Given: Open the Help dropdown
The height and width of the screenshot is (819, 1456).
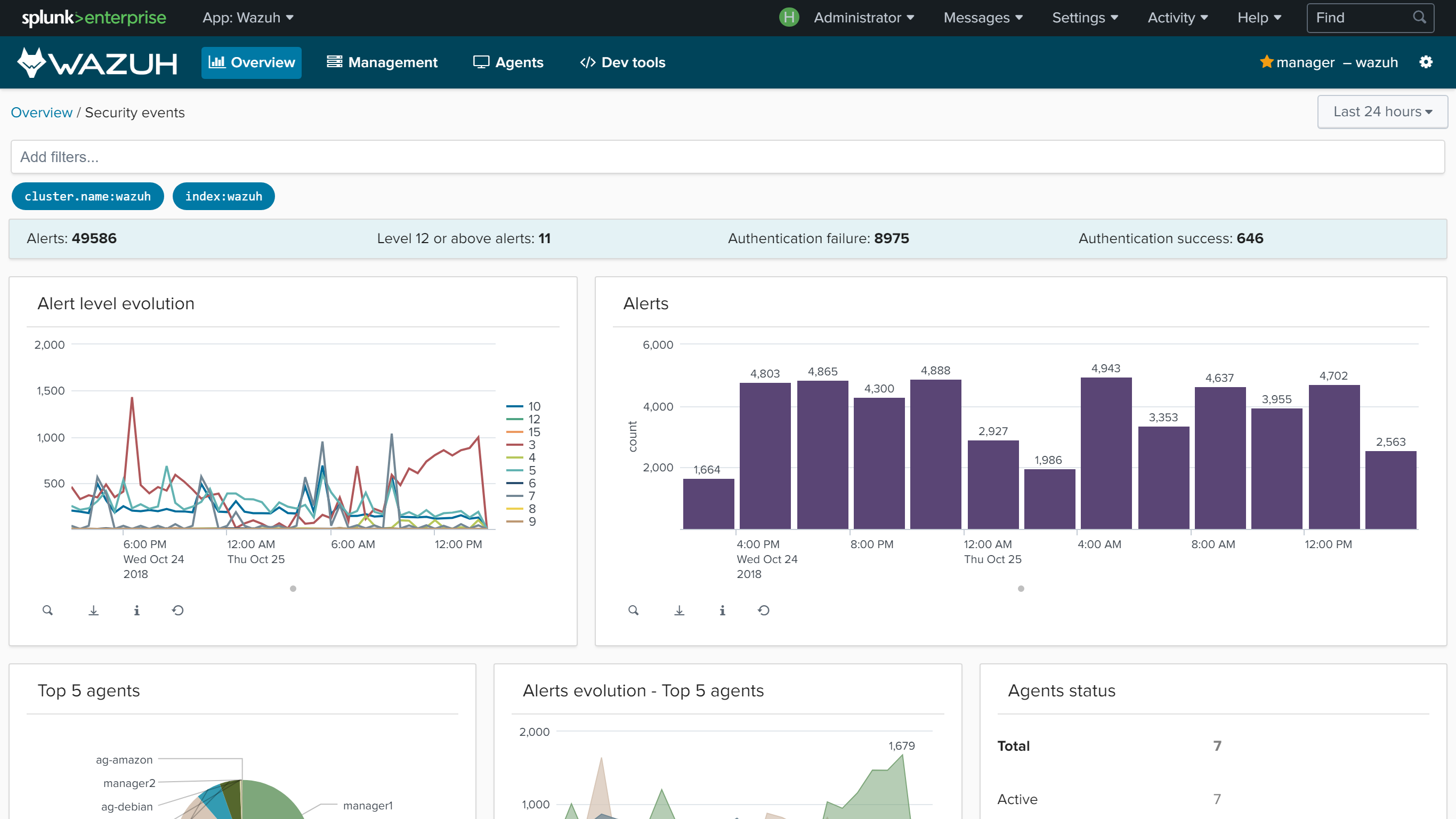Looking at the screenshot, I should coord(1259,18).
